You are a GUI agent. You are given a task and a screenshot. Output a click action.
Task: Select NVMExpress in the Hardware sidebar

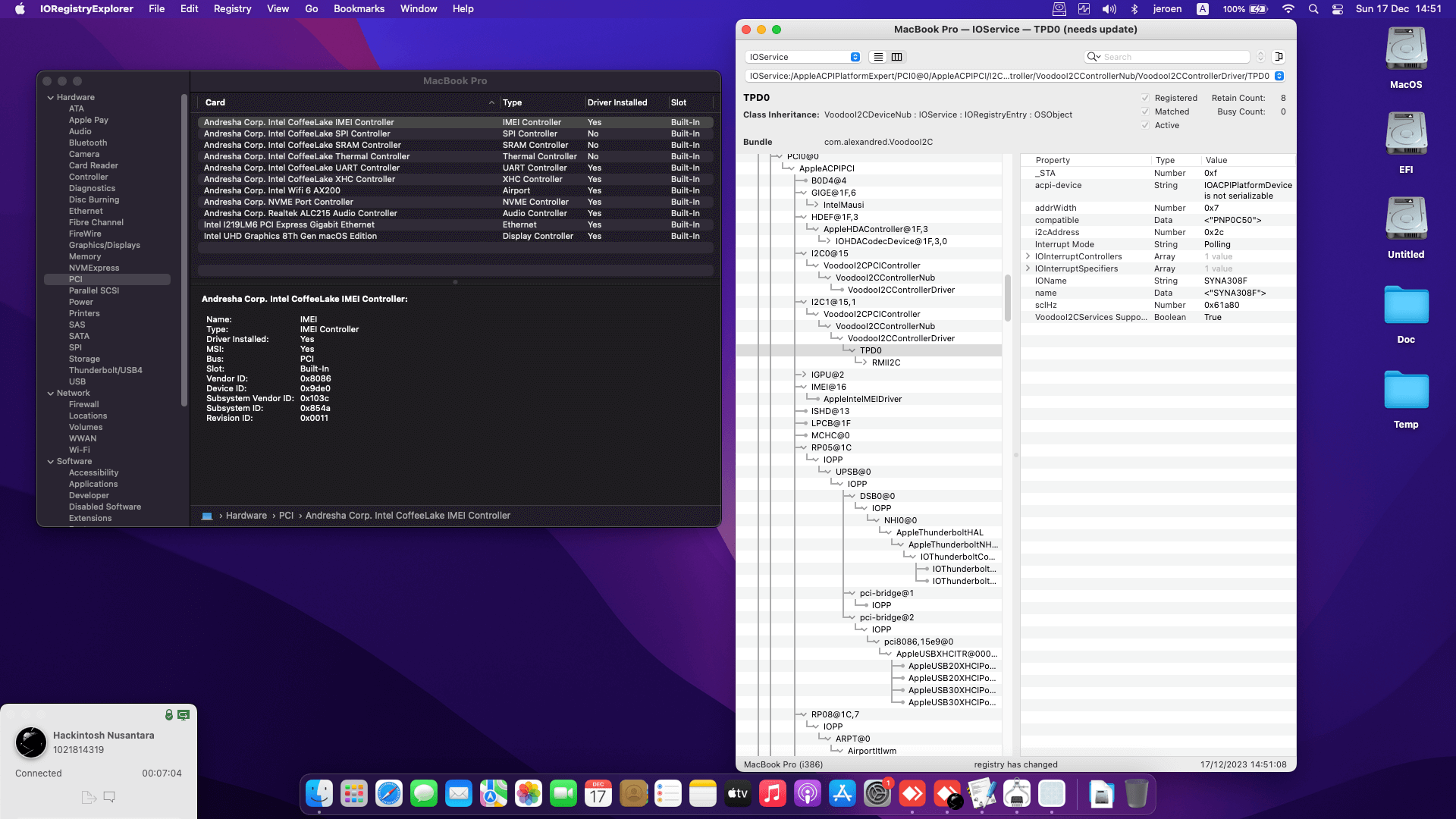tap(94, 268)
